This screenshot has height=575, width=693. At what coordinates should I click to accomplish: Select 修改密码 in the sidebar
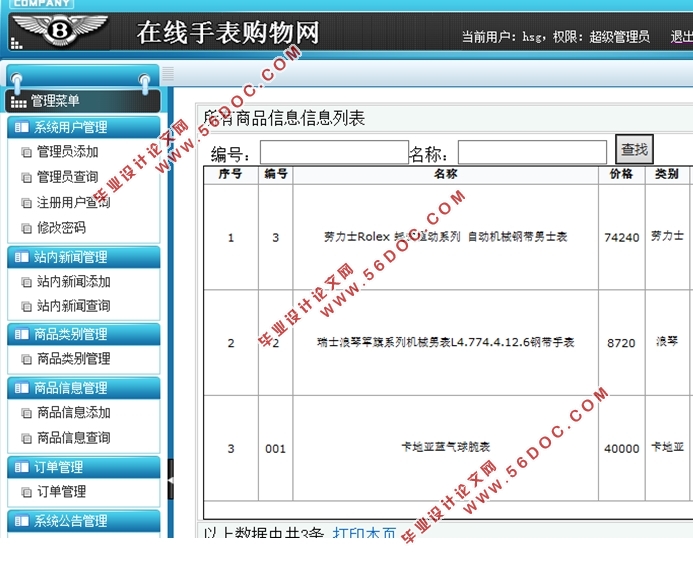(x=61, y=227)
